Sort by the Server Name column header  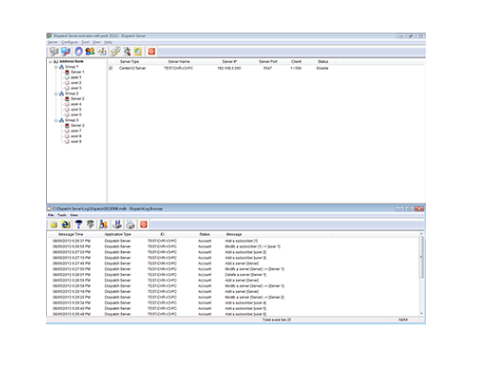[x=179, y=62]
